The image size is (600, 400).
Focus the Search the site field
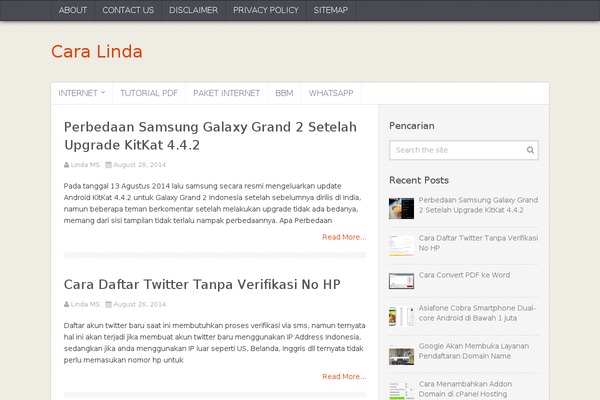click(457, 150)
